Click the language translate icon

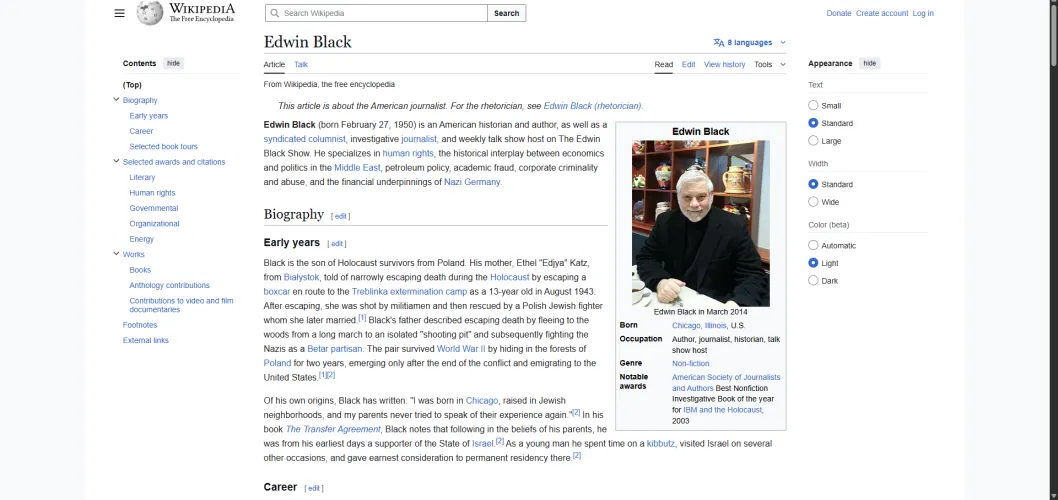click(719, 43)
